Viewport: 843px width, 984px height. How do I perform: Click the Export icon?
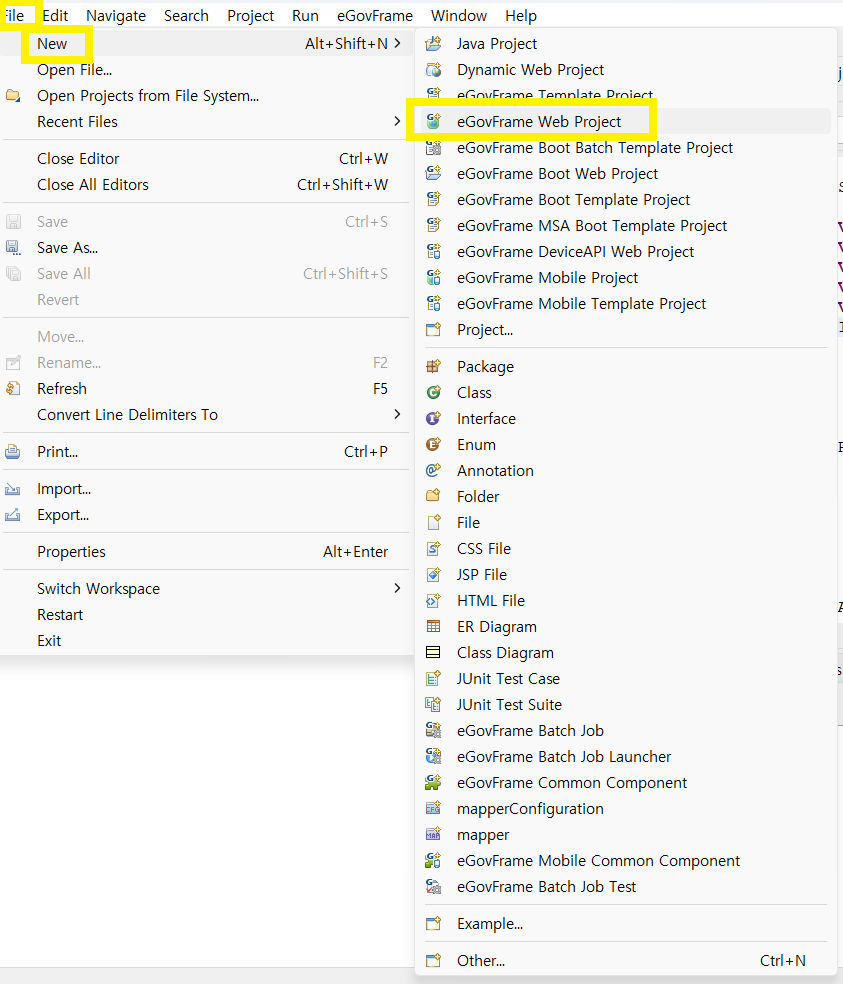(x=13, y=515)
